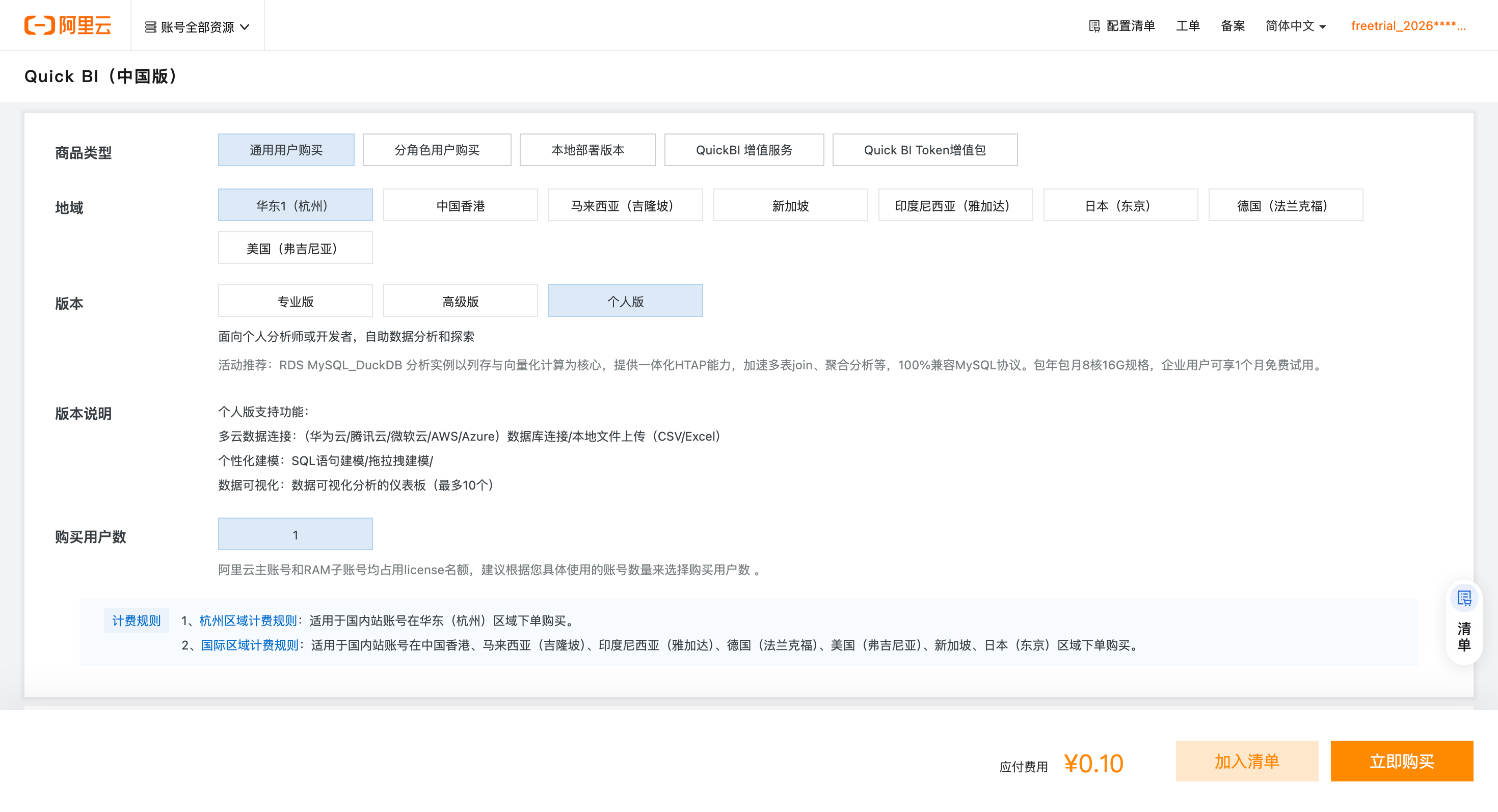Choose the 新加坡 region

click(790, 205)
